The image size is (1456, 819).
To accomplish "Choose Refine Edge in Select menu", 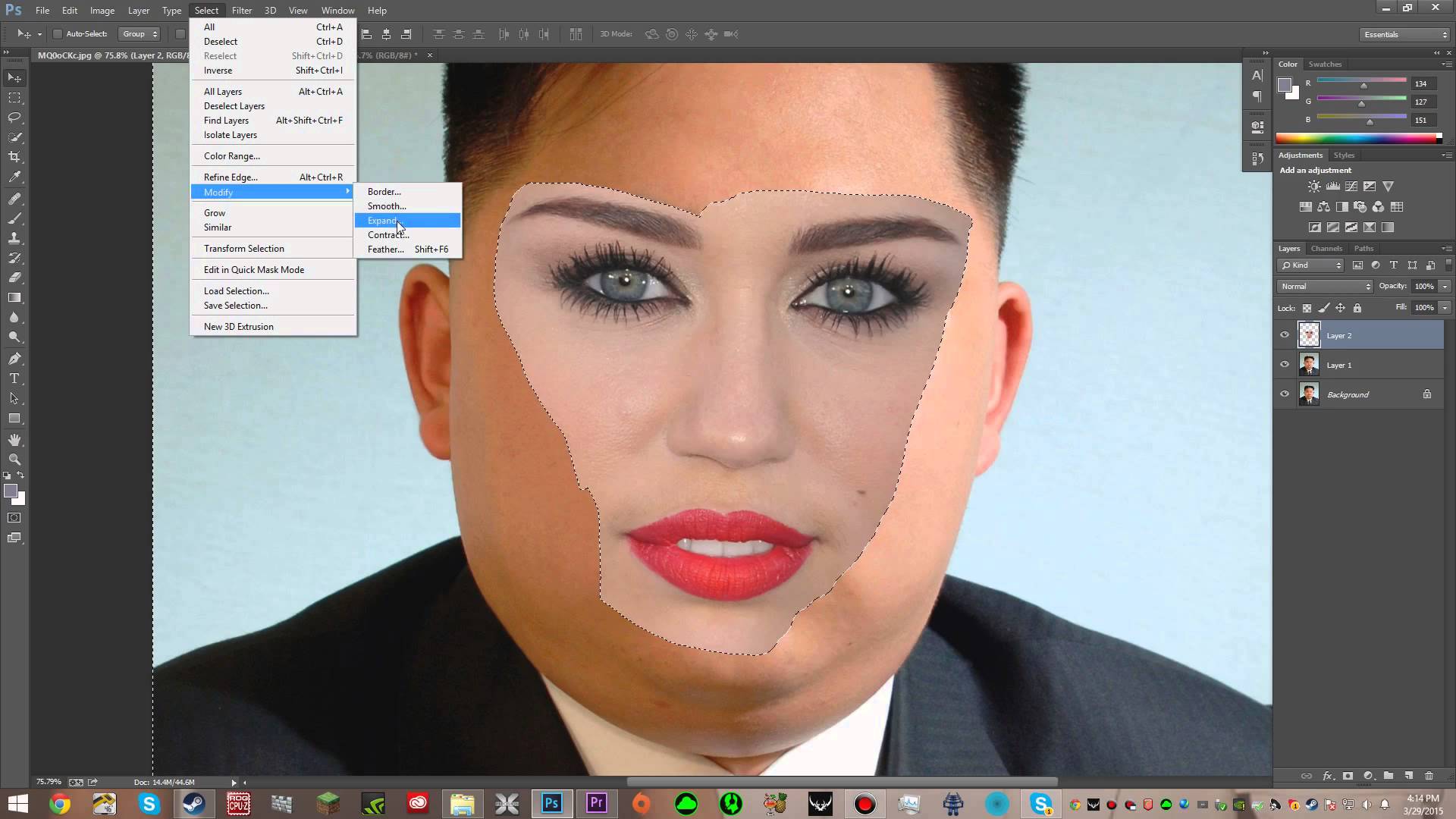I will [273, 177].
